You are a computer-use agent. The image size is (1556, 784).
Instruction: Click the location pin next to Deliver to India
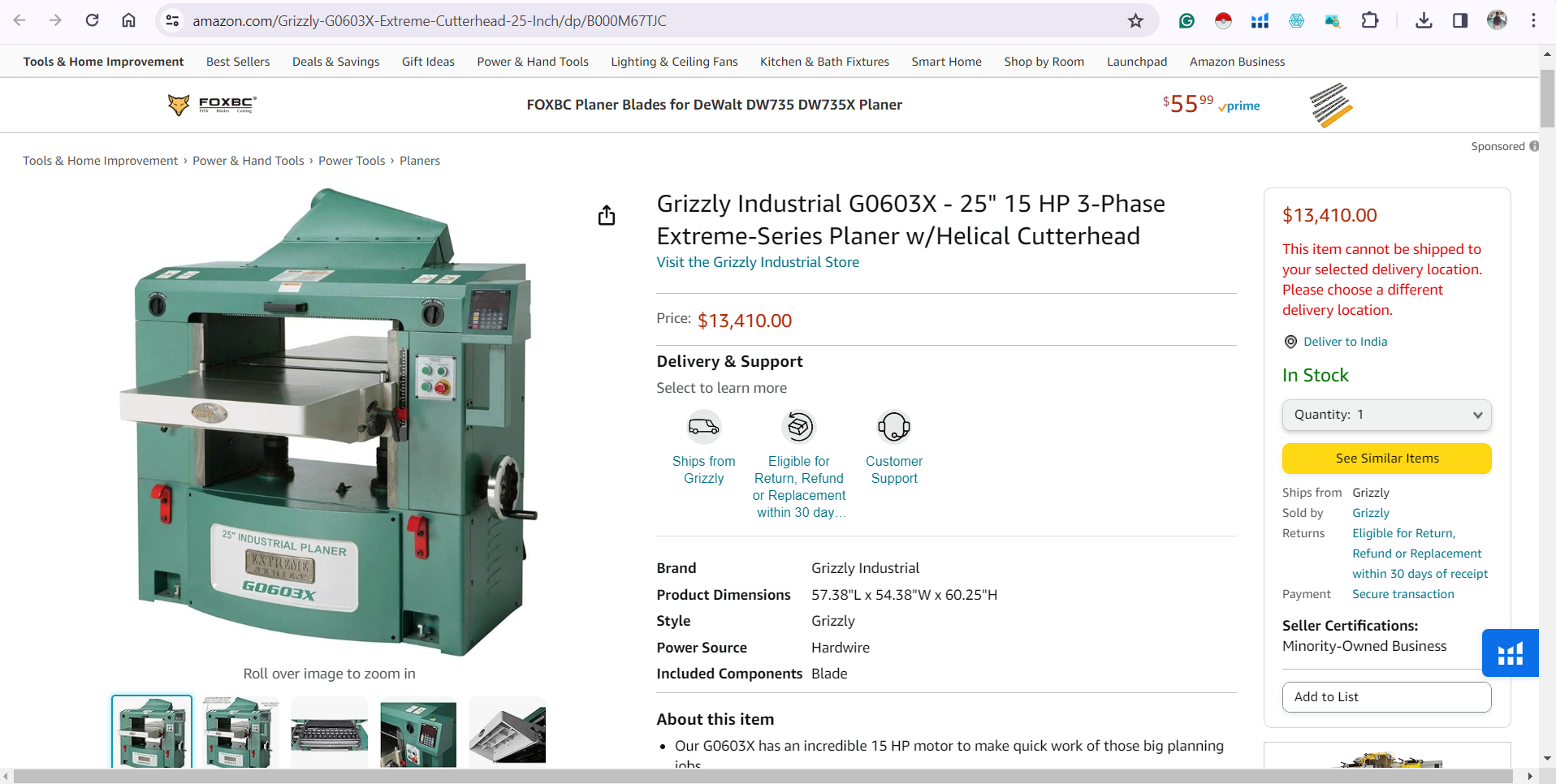(x=1290, y=342)
